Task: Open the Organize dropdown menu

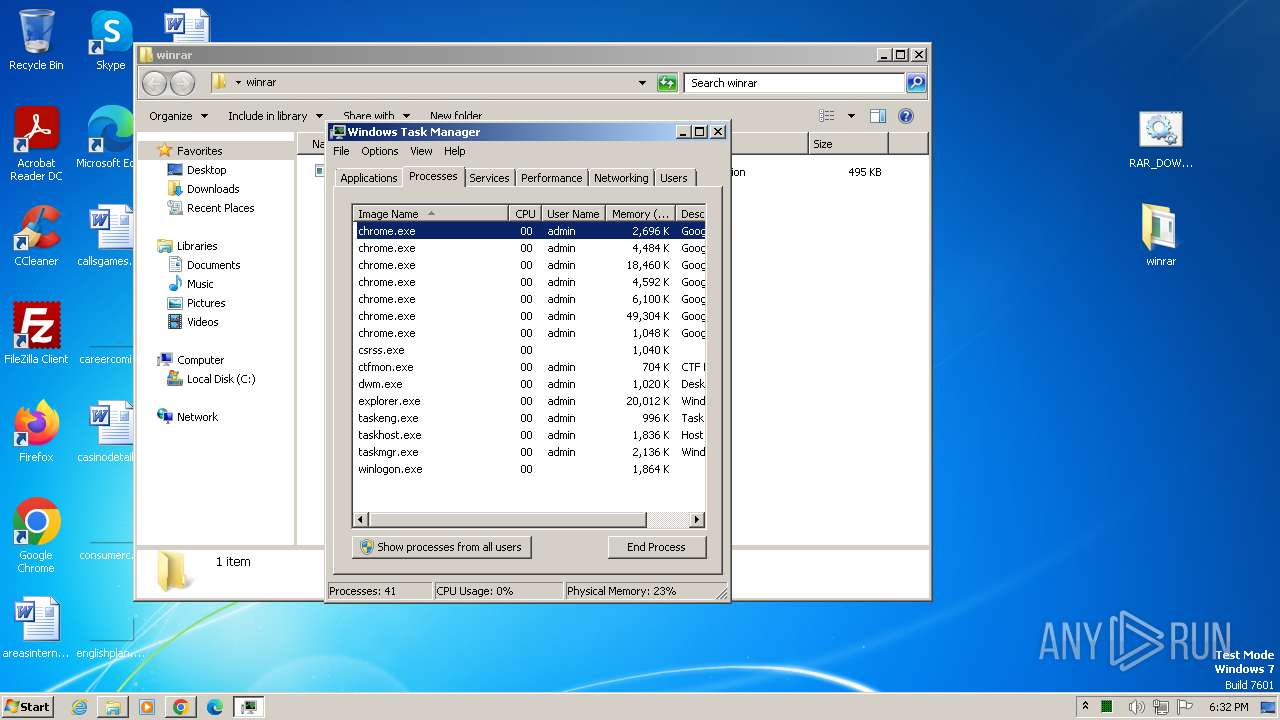Action: [178, 116]
